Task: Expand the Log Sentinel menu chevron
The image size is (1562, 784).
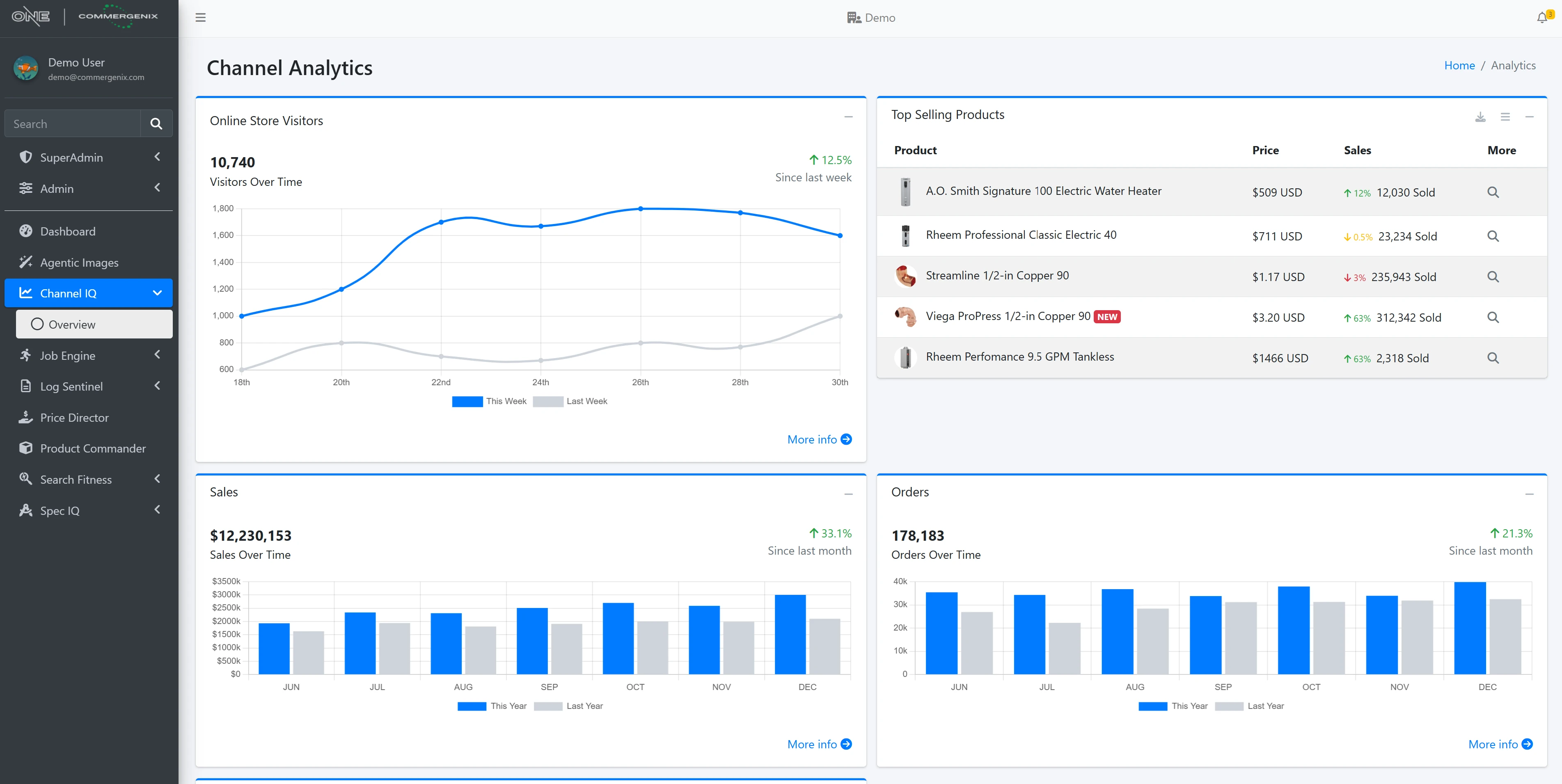Action: click(157, 386)
